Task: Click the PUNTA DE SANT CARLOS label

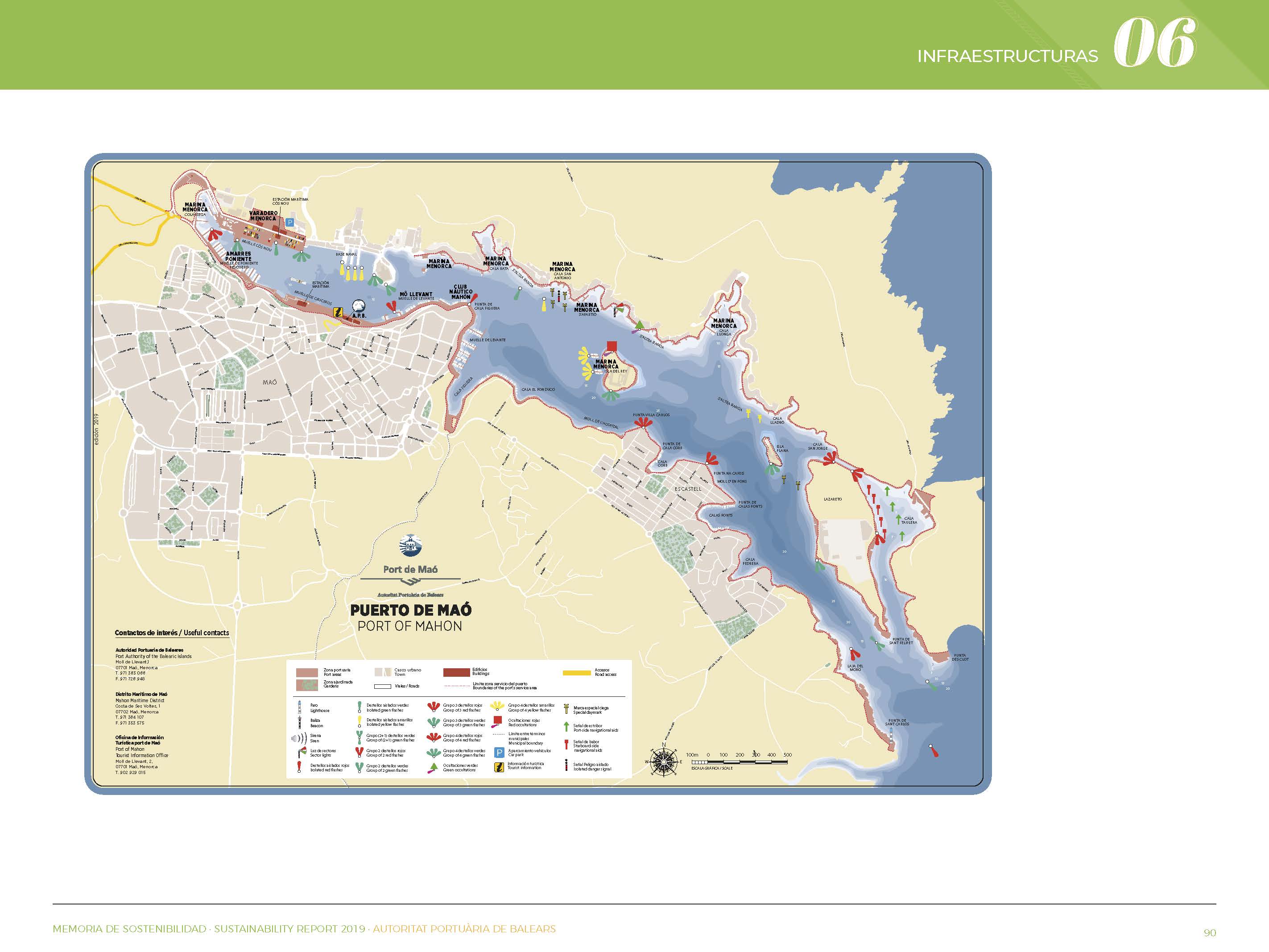Action: (x=897, y=722)
